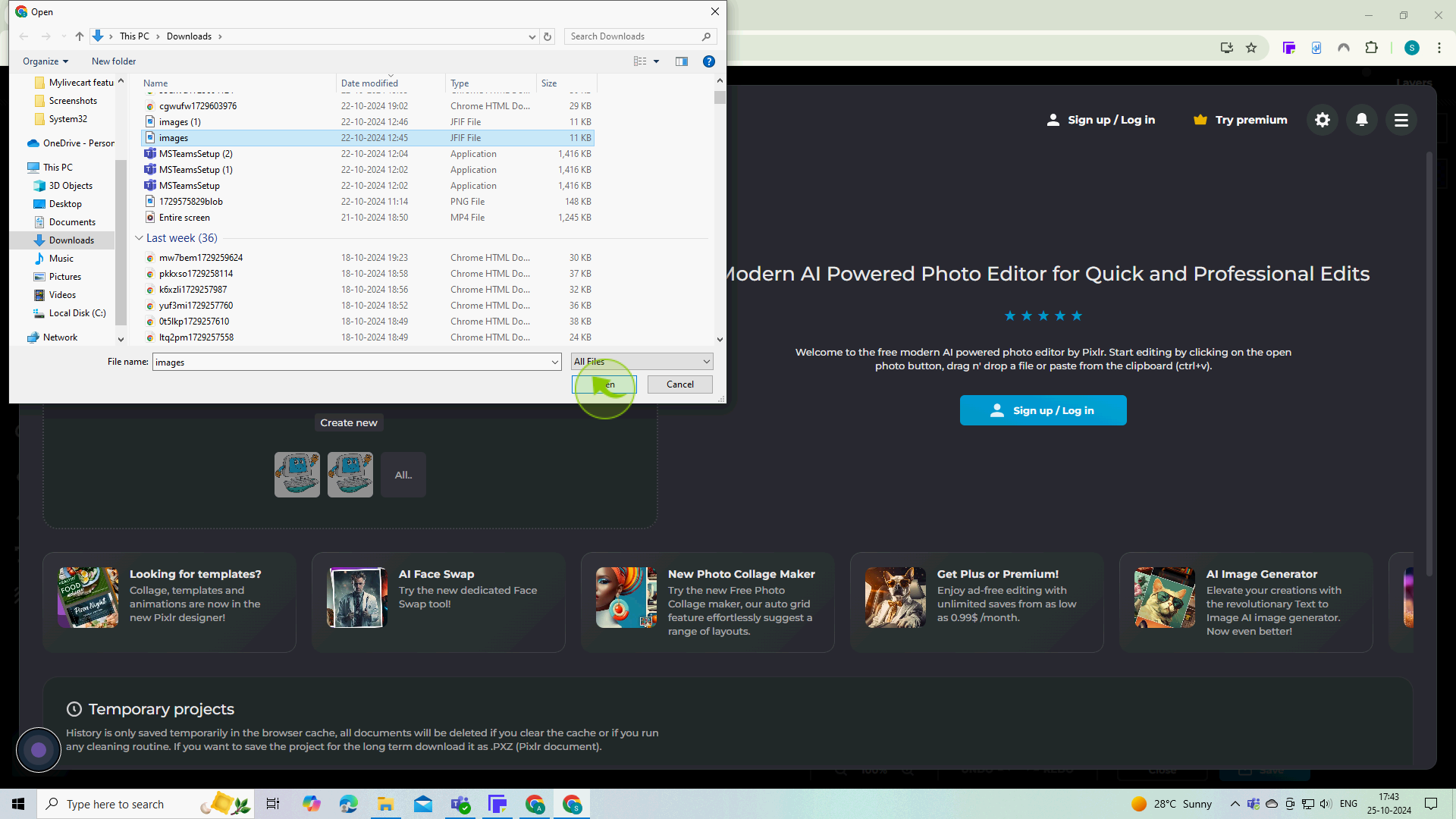This screenshot has height=819, width=1456.
Task: Open File Explorer from taskbar
Action: tap(385, 804)
